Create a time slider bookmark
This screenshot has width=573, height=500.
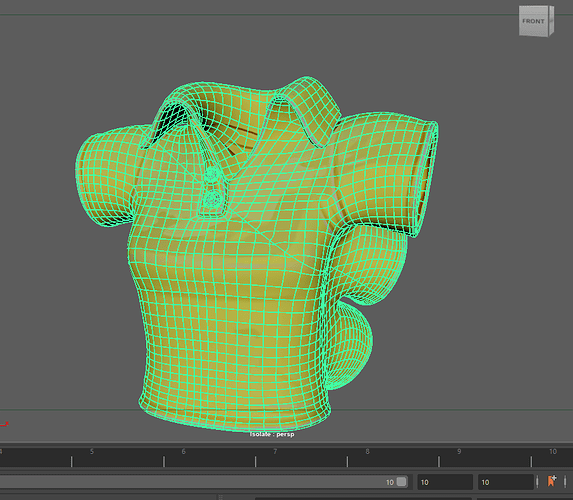tap(551, 481)
